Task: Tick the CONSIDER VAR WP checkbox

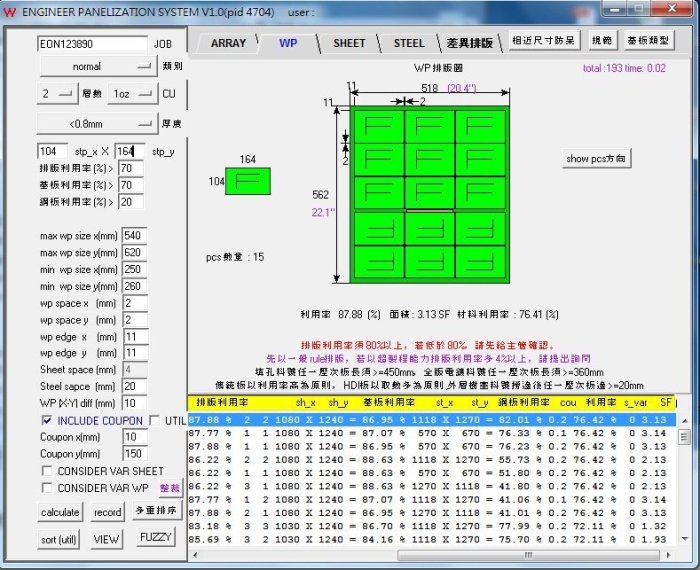Action: [47, 488]
